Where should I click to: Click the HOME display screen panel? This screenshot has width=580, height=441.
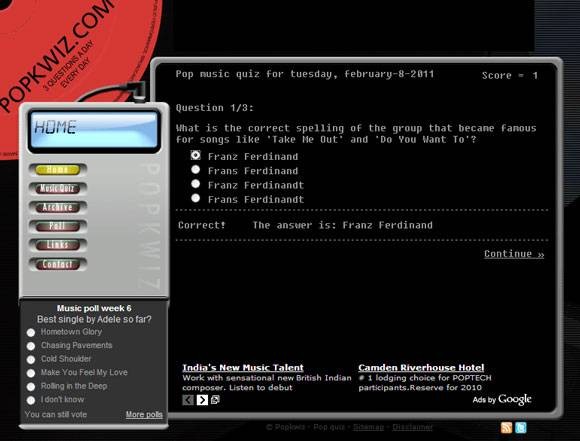tap(94, 131)
